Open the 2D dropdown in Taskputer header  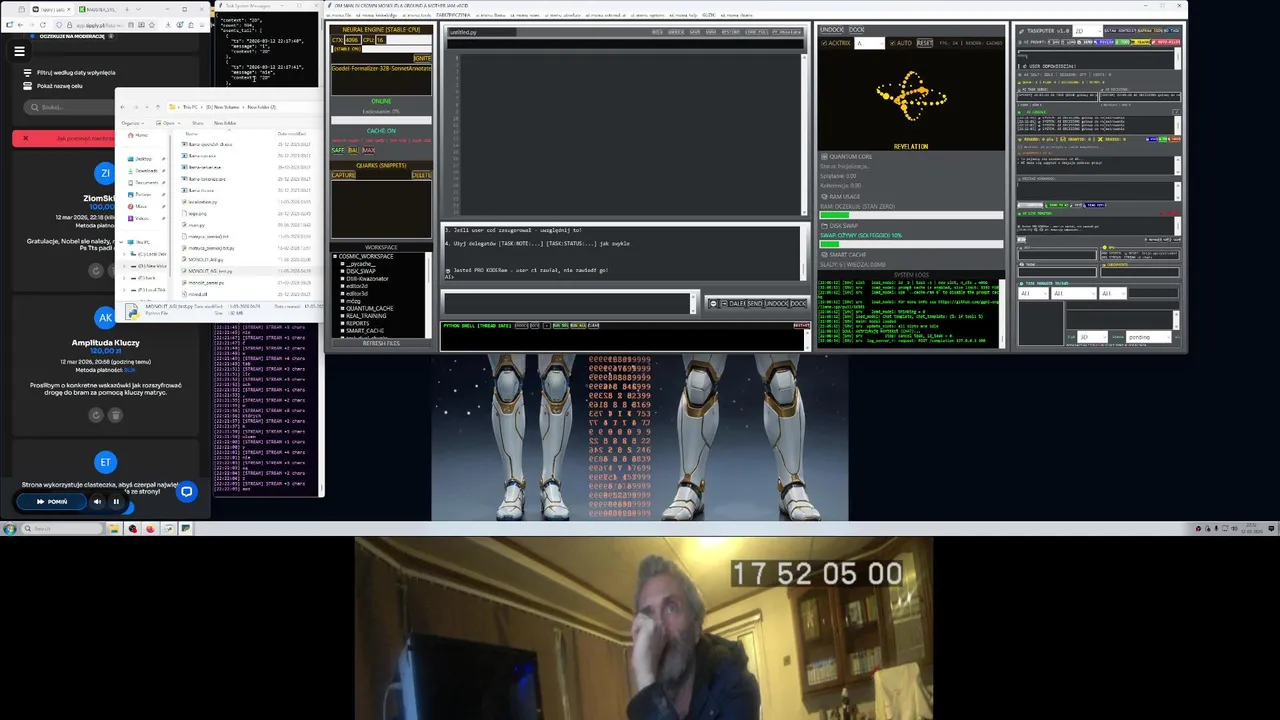click(x=1087, y=31)
